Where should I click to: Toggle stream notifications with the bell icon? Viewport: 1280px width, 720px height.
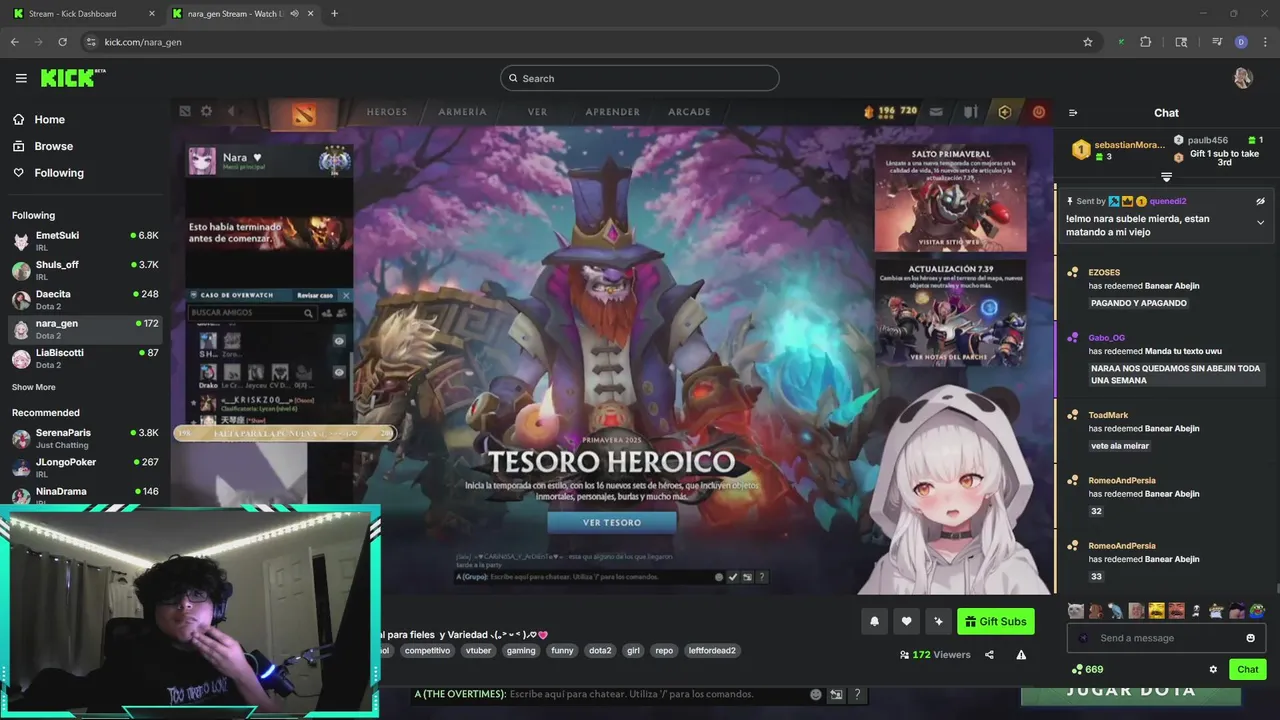click(x=874, y=621)
